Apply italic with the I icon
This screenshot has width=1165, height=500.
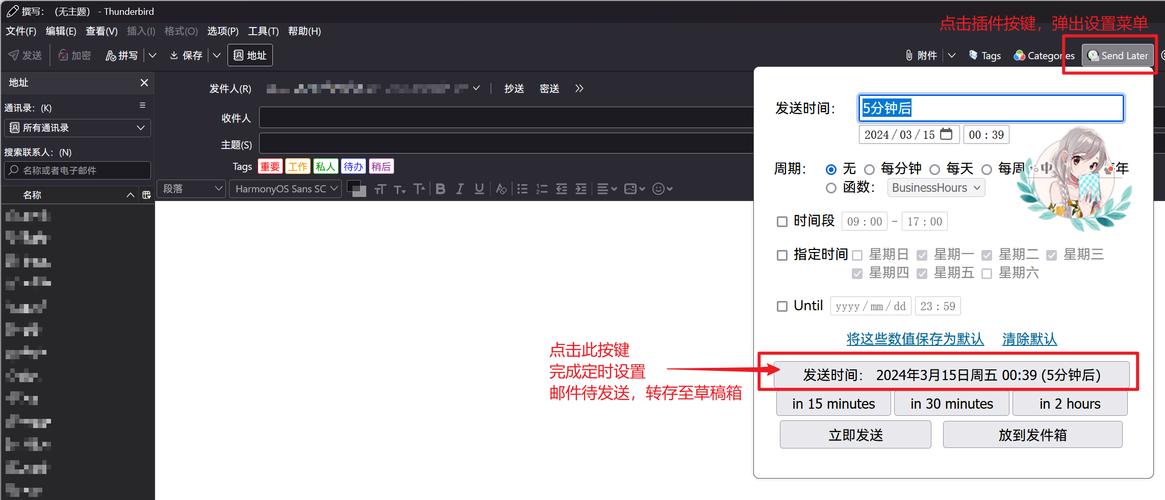point(459,189)
